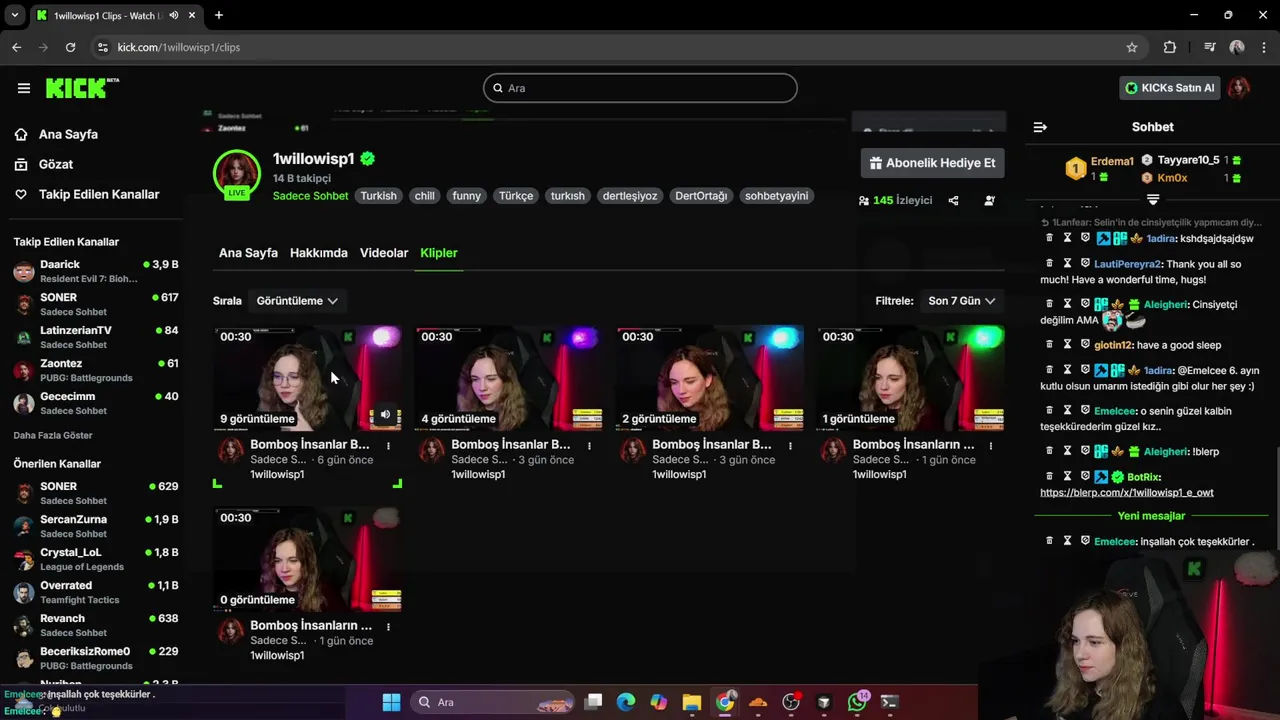Click Abonelik Hediye Et button
The image size is (1280, 720).
[x=933, y=163]
